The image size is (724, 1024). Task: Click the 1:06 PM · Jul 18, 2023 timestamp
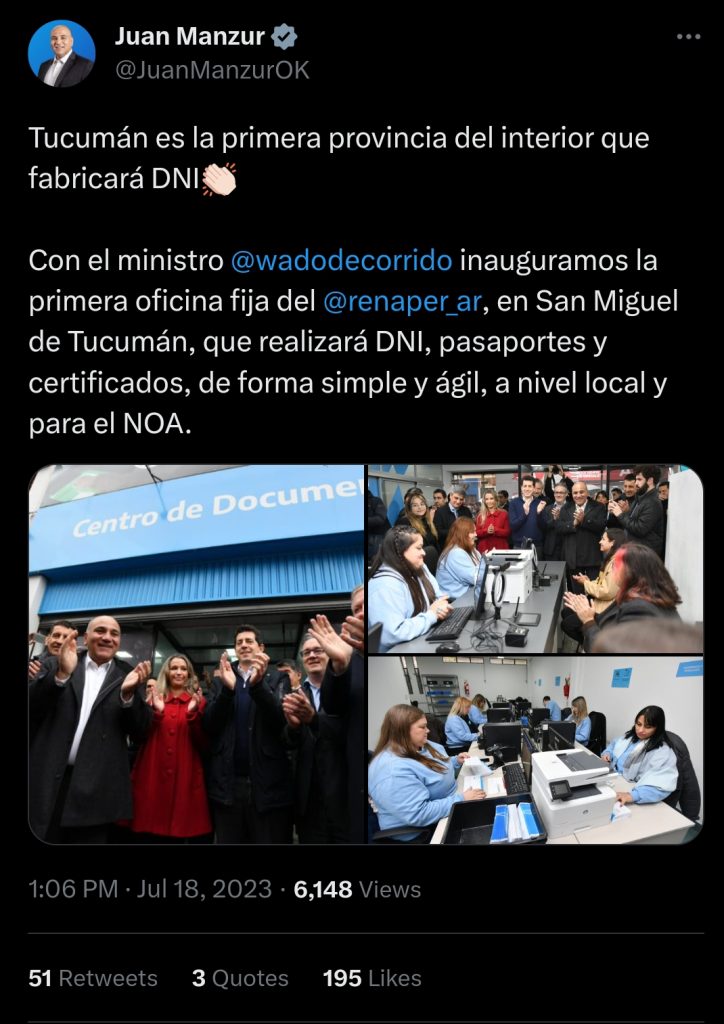(x=150, y=889)
